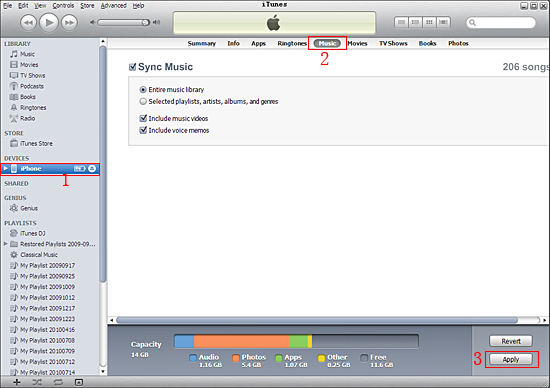This screenshot has height=388, width=550.
Task: Switch to the Photos tab
Action: (458, 44)
